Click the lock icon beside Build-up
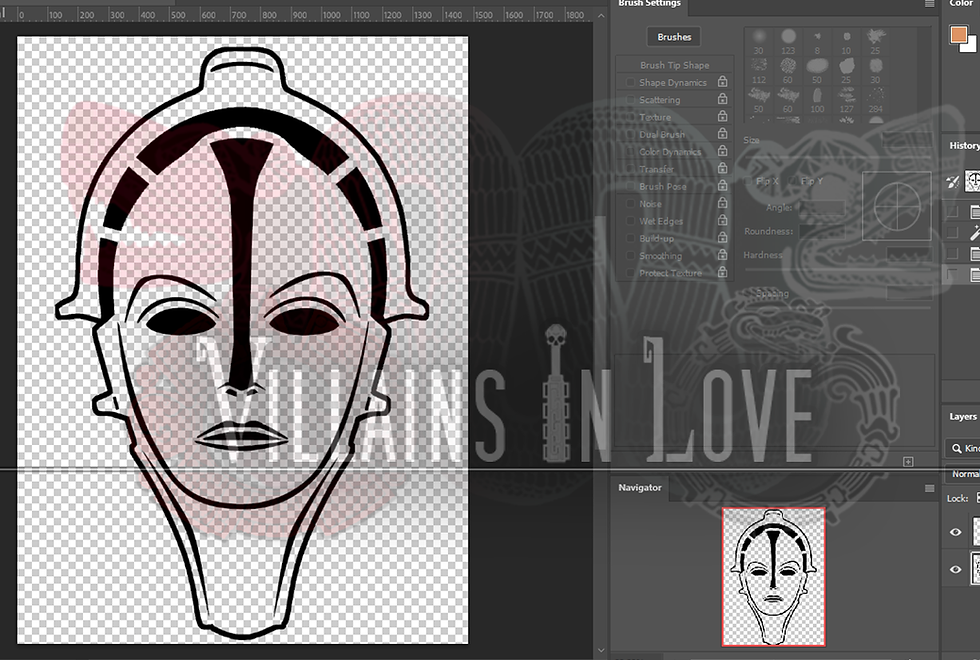980x660 pixels. point(722,238)
